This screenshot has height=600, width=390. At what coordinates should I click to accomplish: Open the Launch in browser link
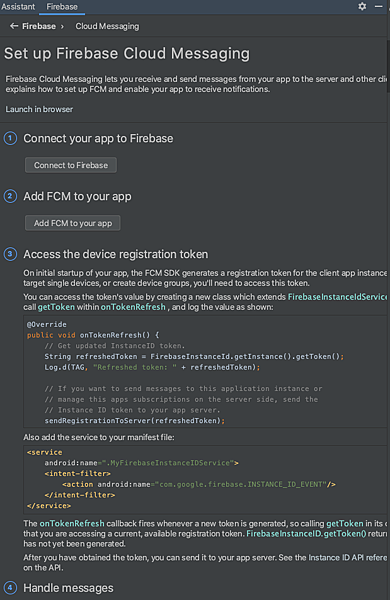click(39, 109)
